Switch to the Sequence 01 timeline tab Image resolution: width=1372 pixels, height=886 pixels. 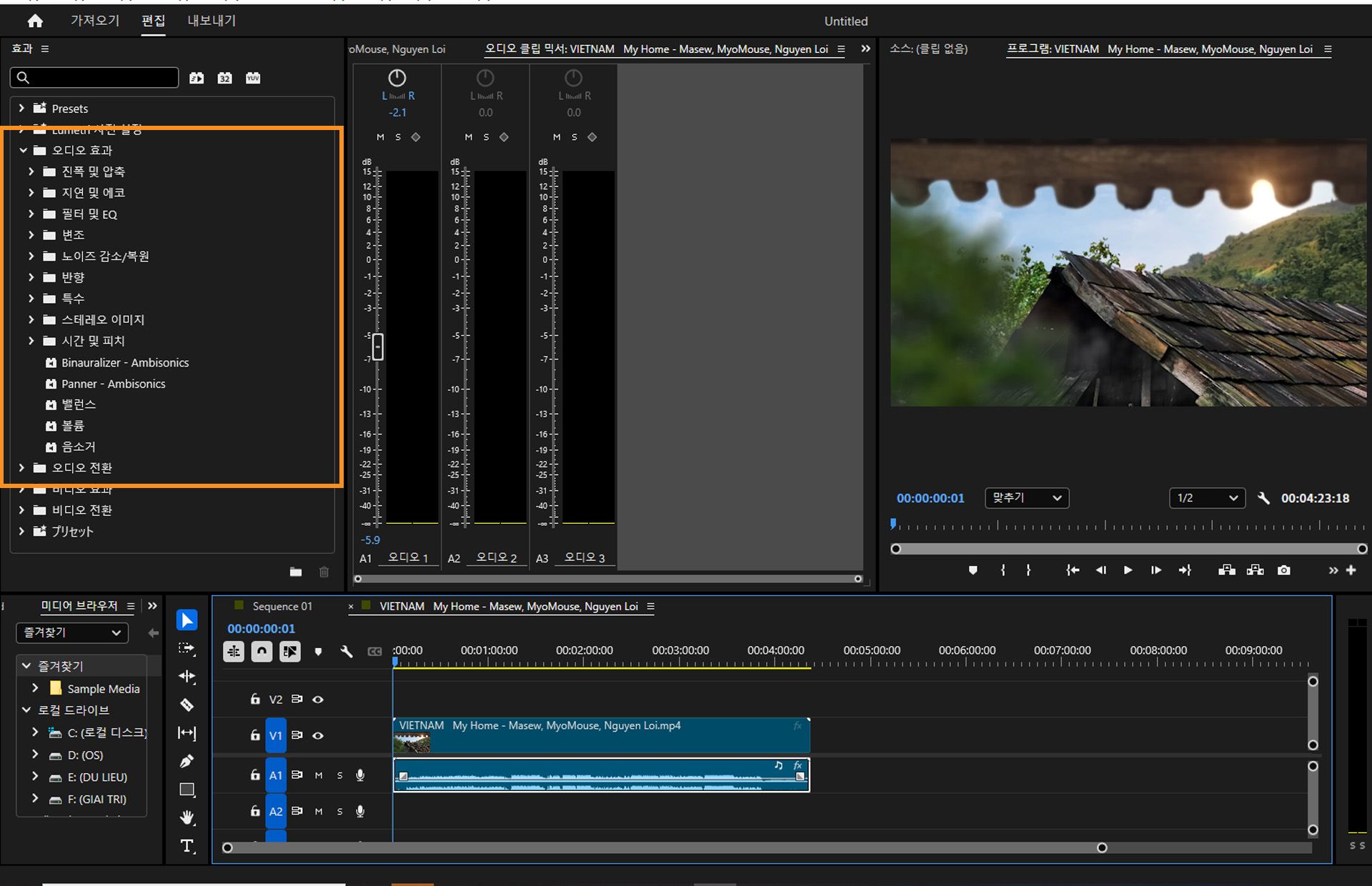[x=282, y=607]
